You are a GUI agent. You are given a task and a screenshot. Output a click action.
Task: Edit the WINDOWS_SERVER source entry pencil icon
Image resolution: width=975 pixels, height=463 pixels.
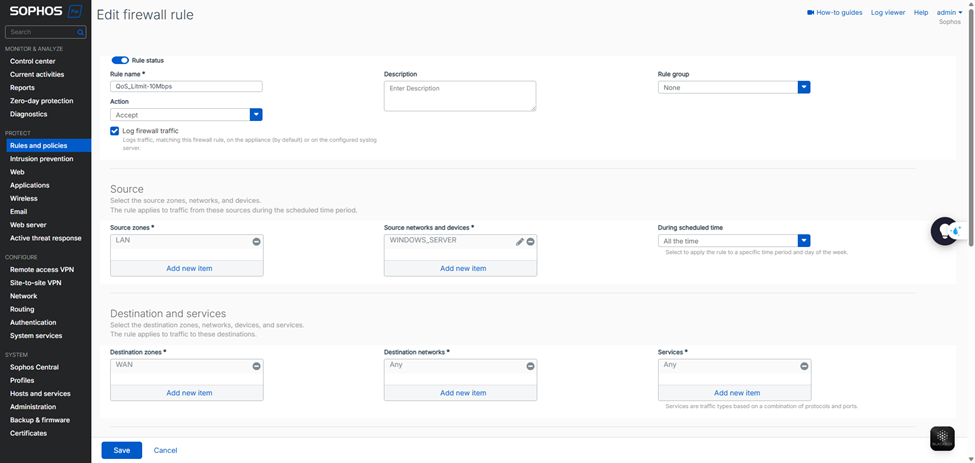click(x=519, y=242)
